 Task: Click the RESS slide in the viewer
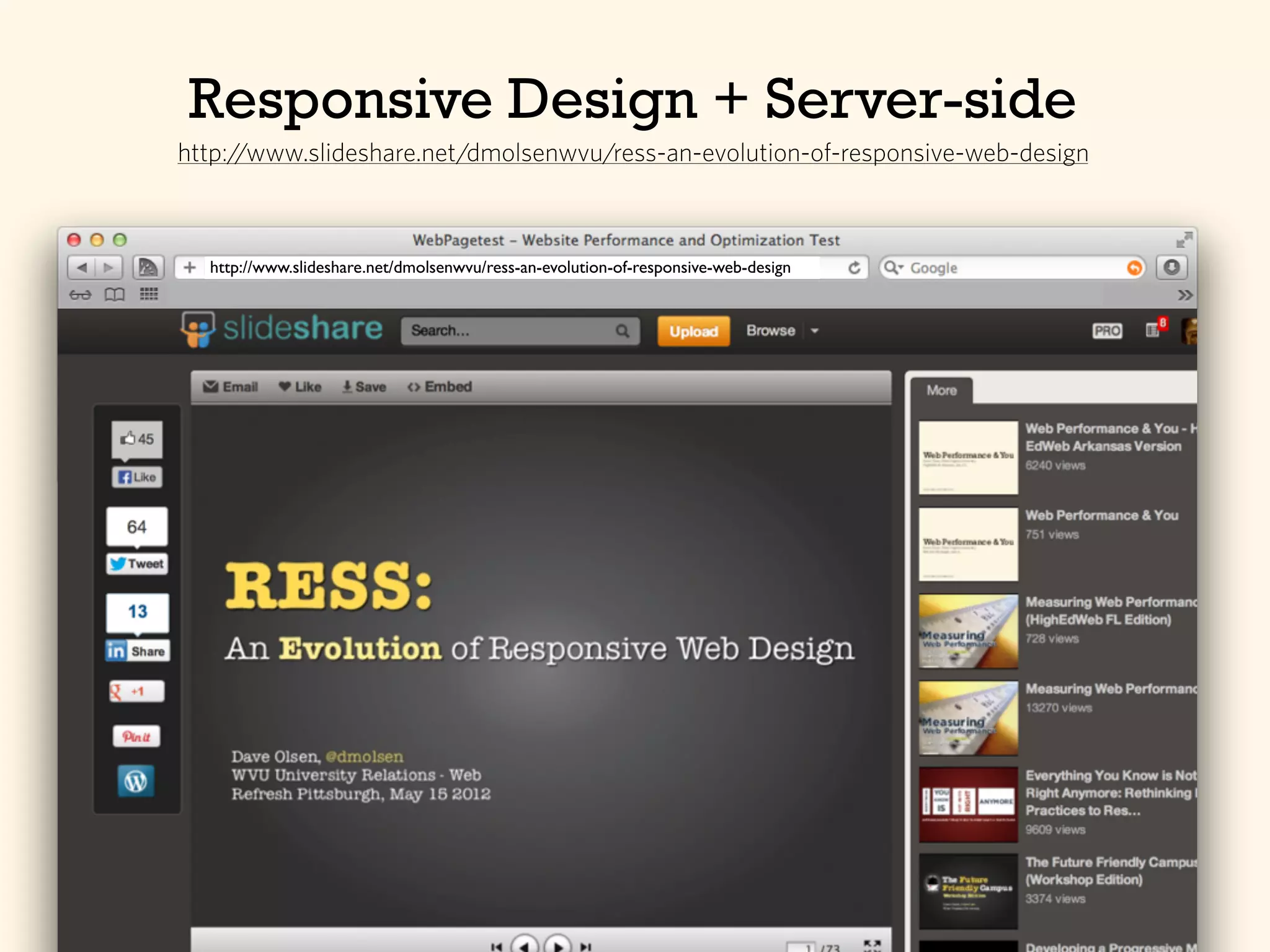(541, 665)
